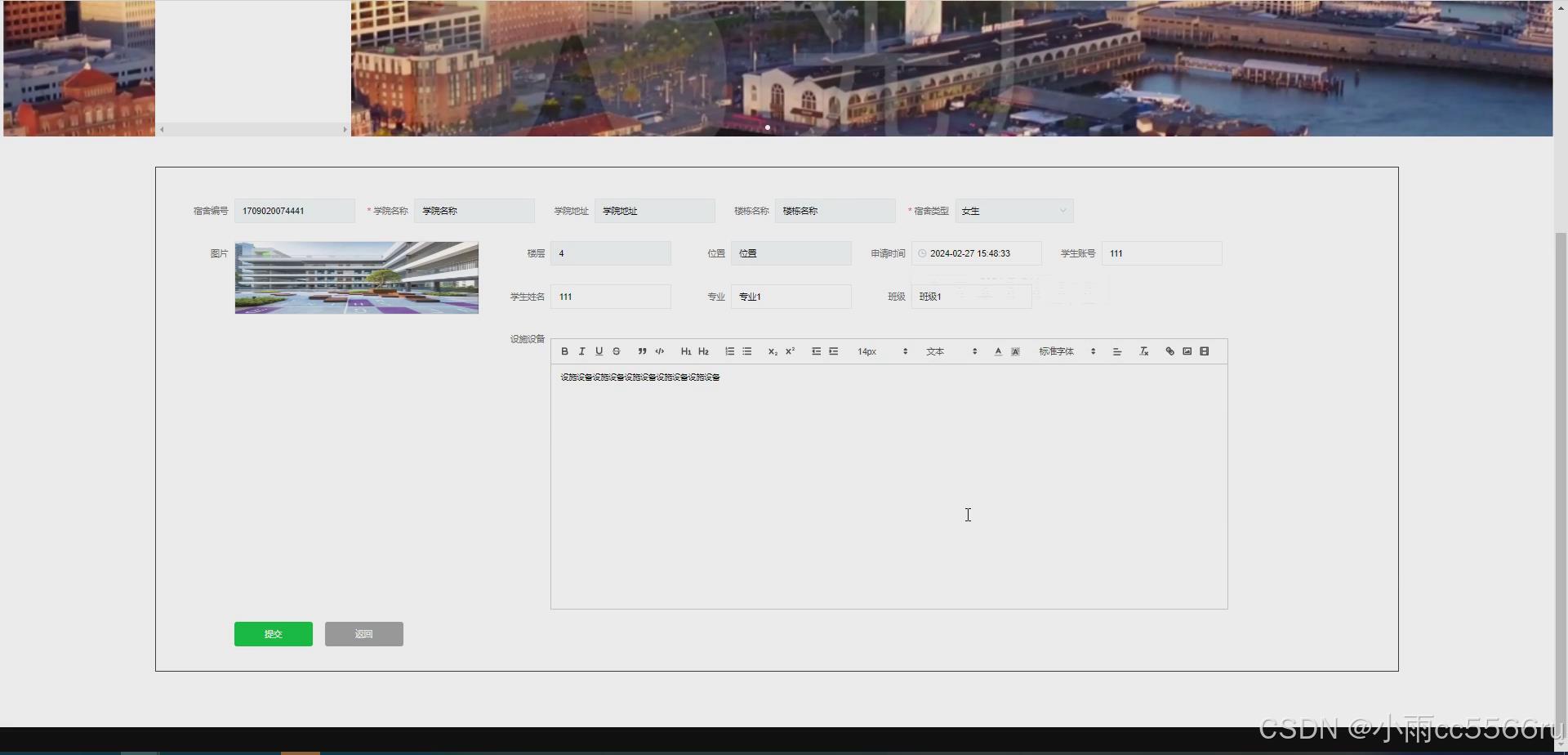Toggle strikethrough formatting in editor toolbar
Image resolution: width=1568 pixels, height=755 pixels.
point(617,351)
